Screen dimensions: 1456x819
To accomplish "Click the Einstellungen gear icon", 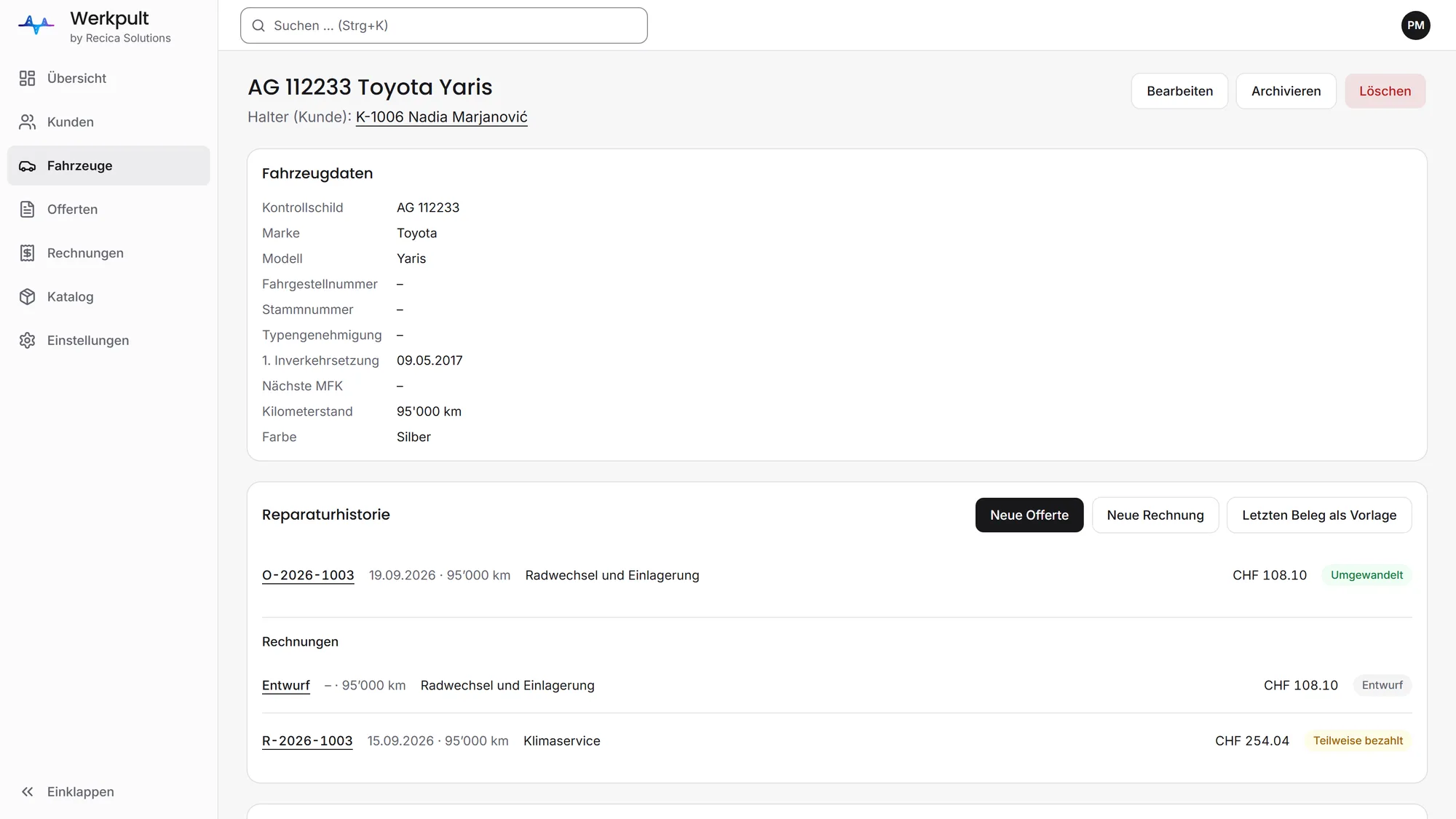I will (x=27, y=340).
